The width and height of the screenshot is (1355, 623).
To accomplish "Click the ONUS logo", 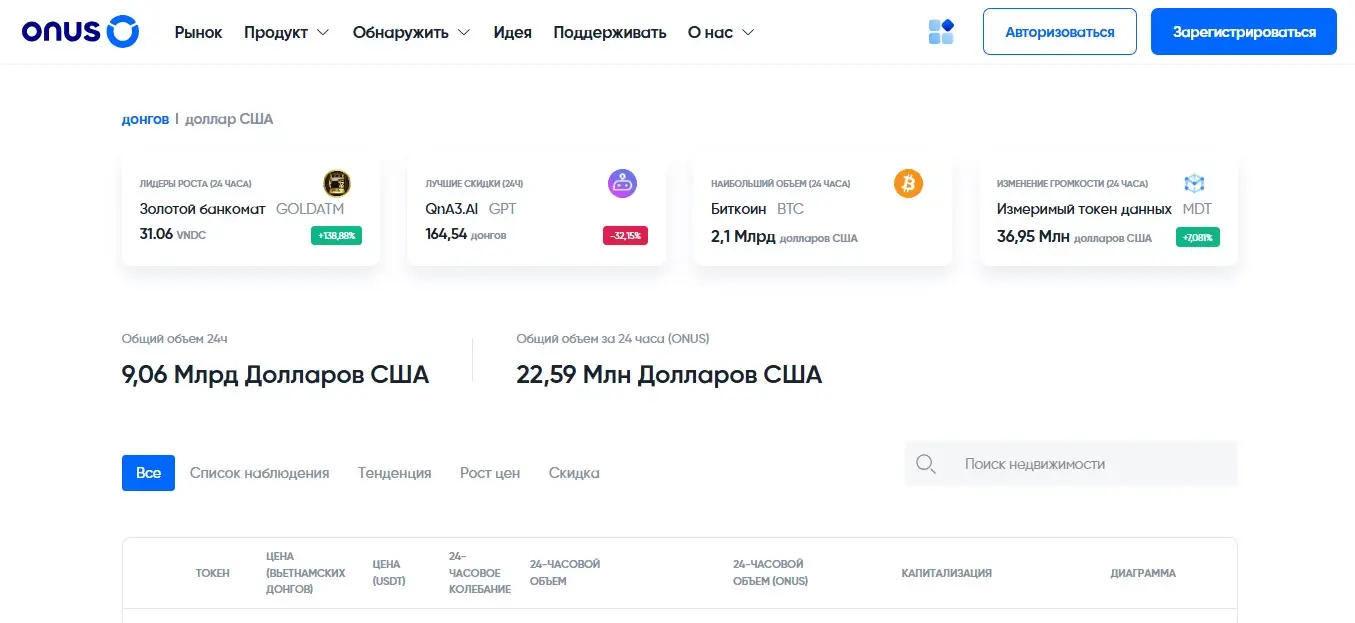I will [78, 31].
